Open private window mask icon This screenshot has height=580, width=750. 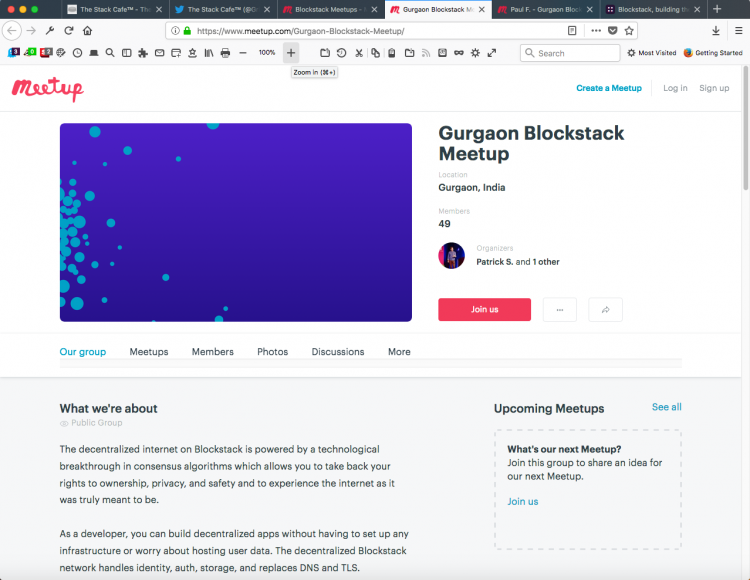(459, 53)
